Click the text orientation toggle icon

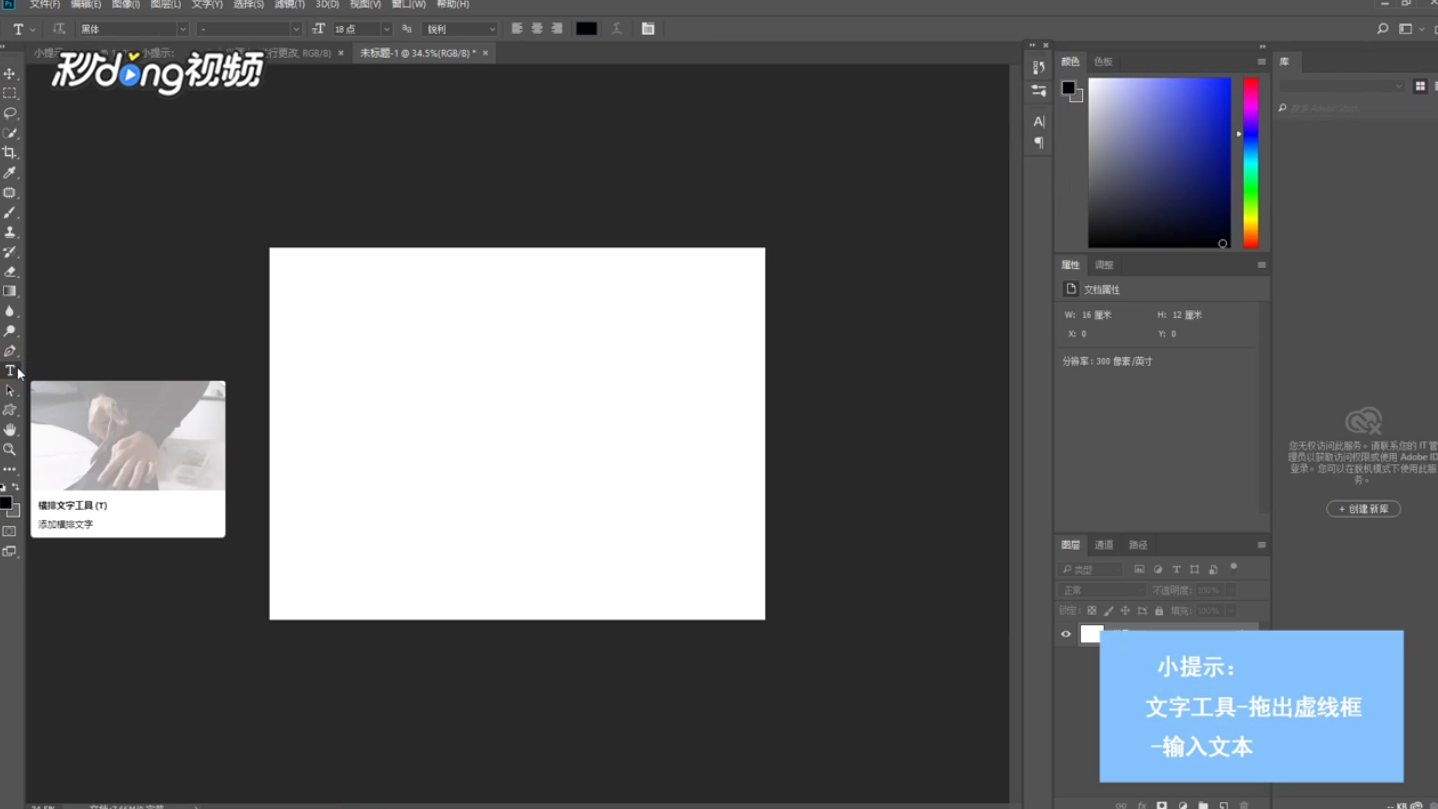point(59,29)
